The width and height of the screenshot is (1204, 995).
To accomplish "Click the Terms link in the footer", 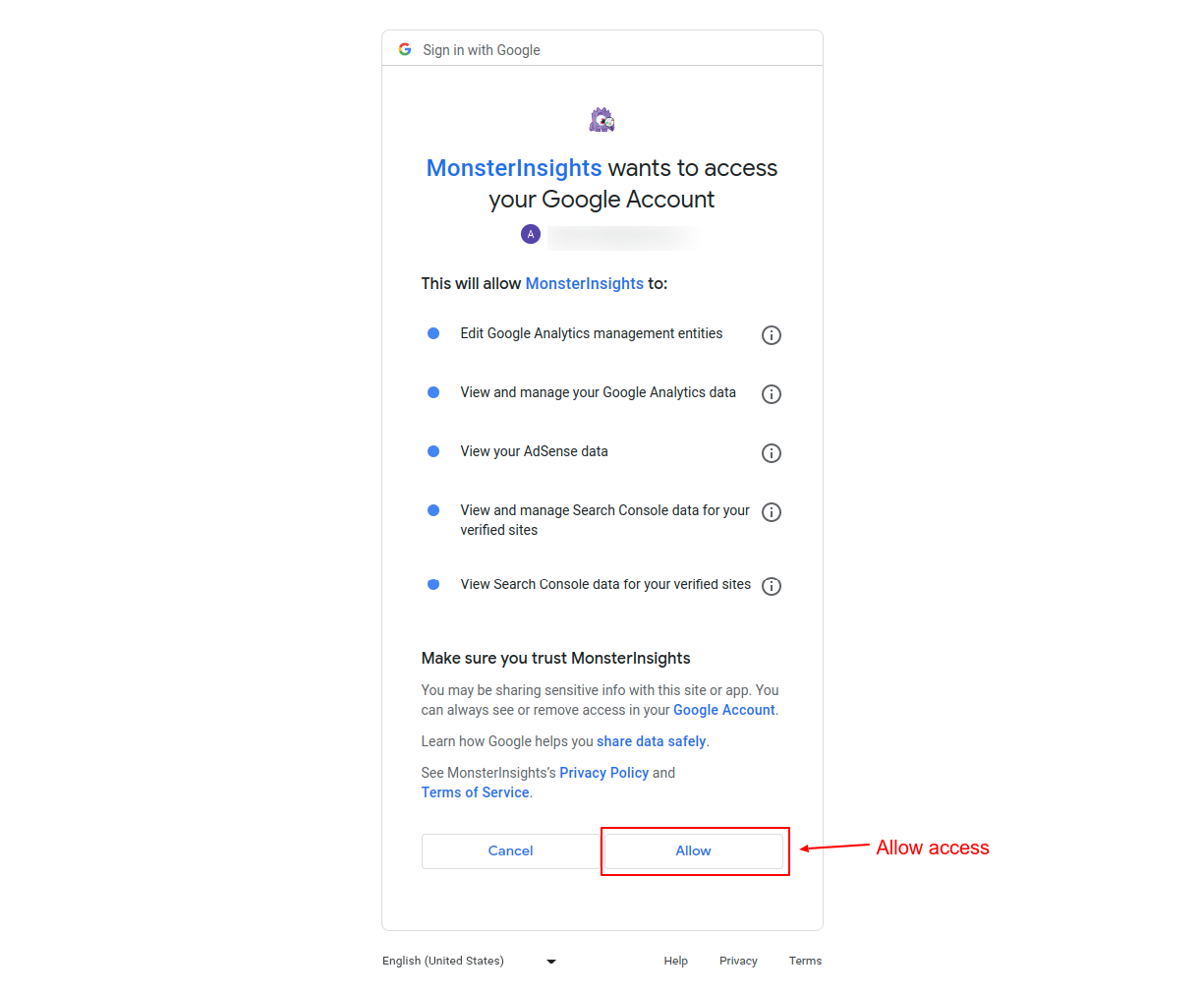I will point(805,961).
